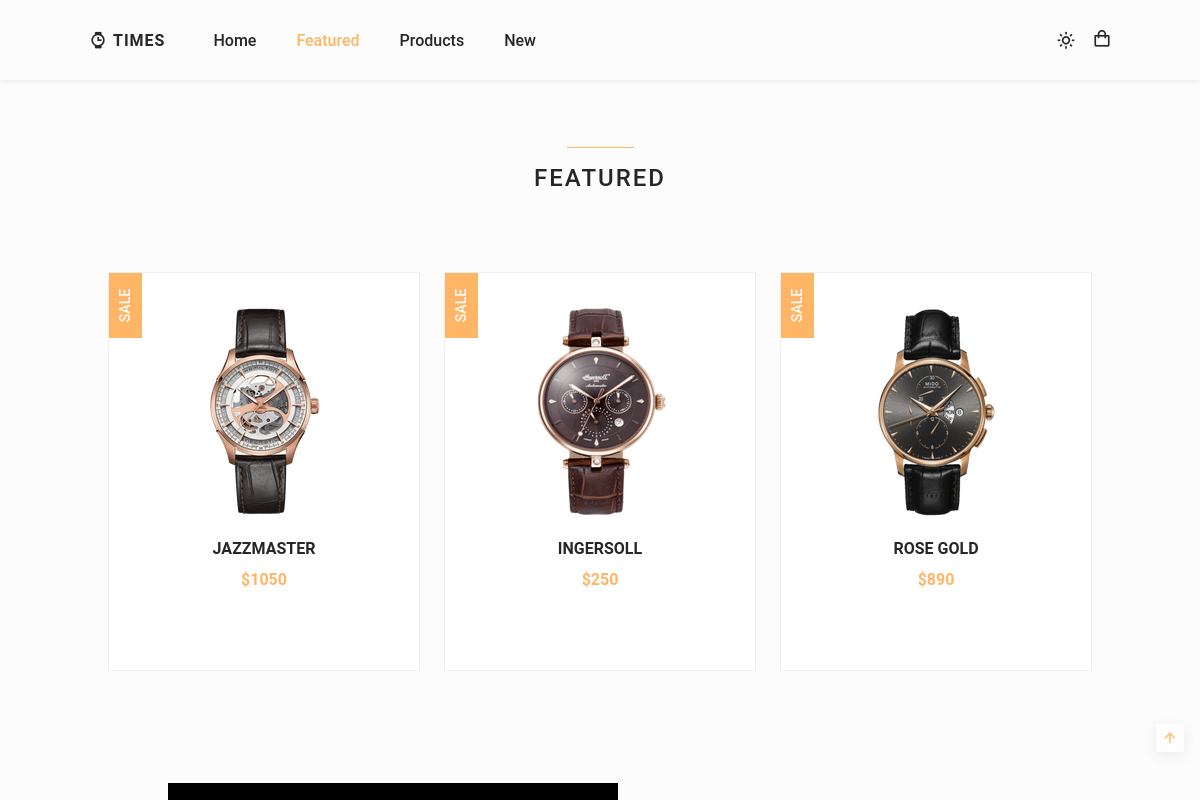Click the Ingersoll watch image
The height and width of the screenshot is (800, 1200).
600,411
